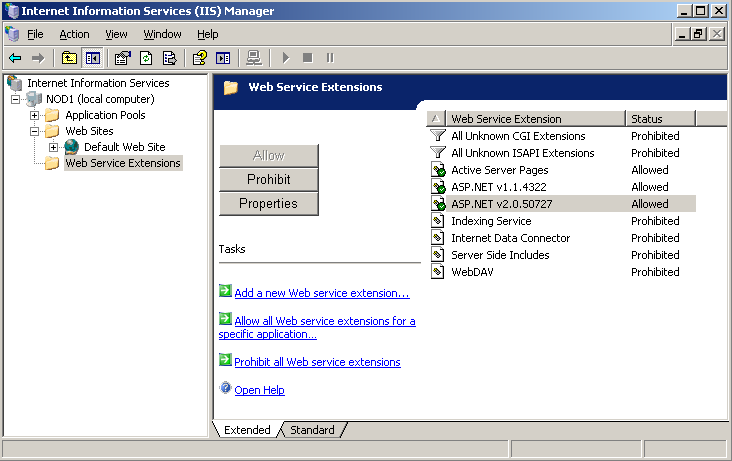Screen dimensions: 732x461
Task: Open the Window menu
Action: pyautogui.click(x=162, y=34)
